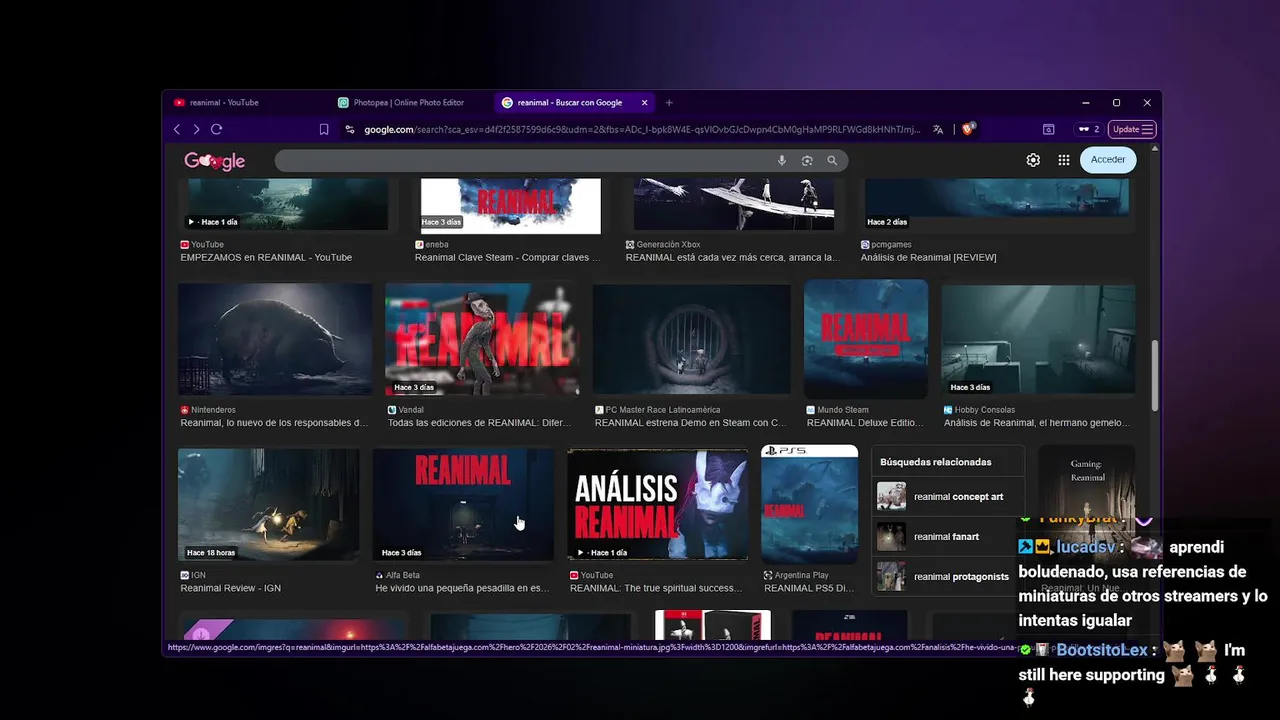Click the Google logo
The height and width of the screenshot is (720, 1280).
point(214,161)
